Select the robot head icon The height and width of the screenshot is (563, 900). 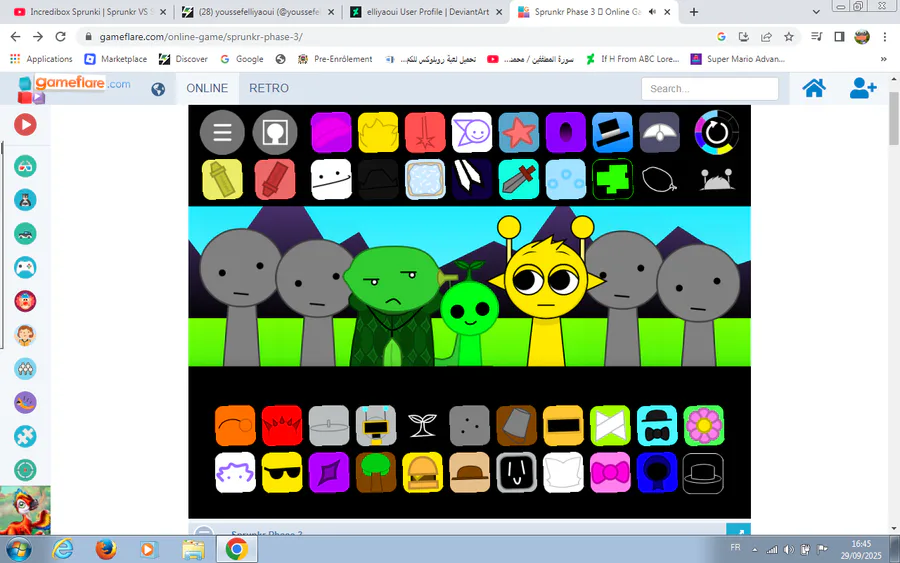click(376, 426)
